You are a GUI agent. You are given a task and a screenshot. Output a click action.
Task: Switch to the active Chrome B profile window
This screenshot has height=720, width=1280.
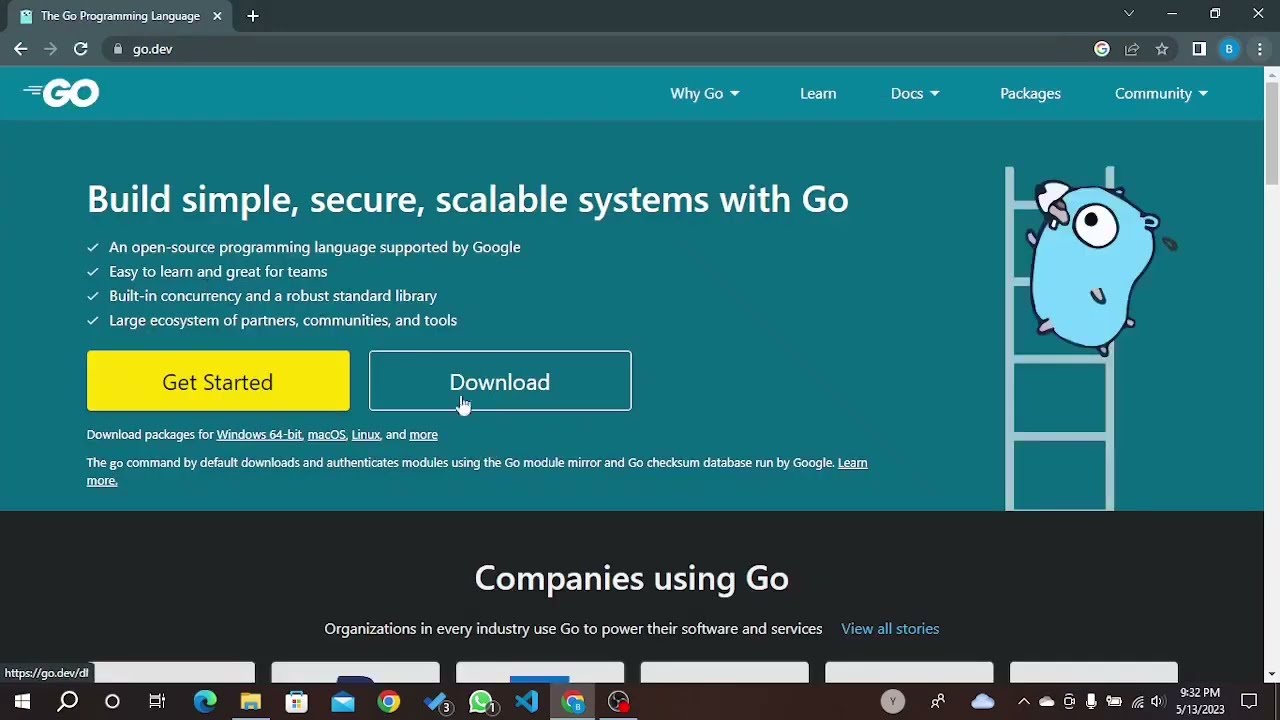573,702
